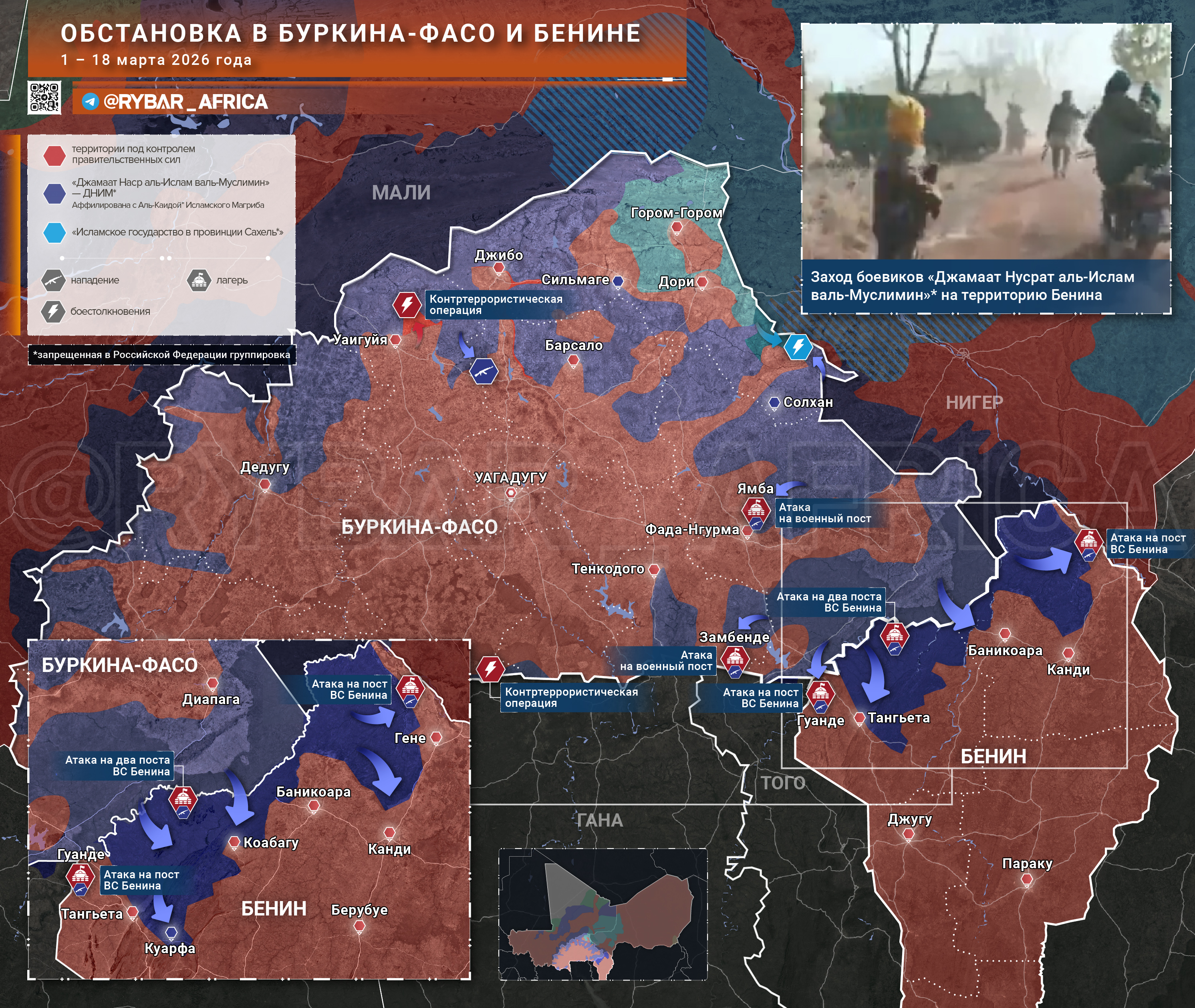The image size is (1195, 1008).
Task: Click the QR code in the header
Action: pyautogui.click(x=44, y=97)
